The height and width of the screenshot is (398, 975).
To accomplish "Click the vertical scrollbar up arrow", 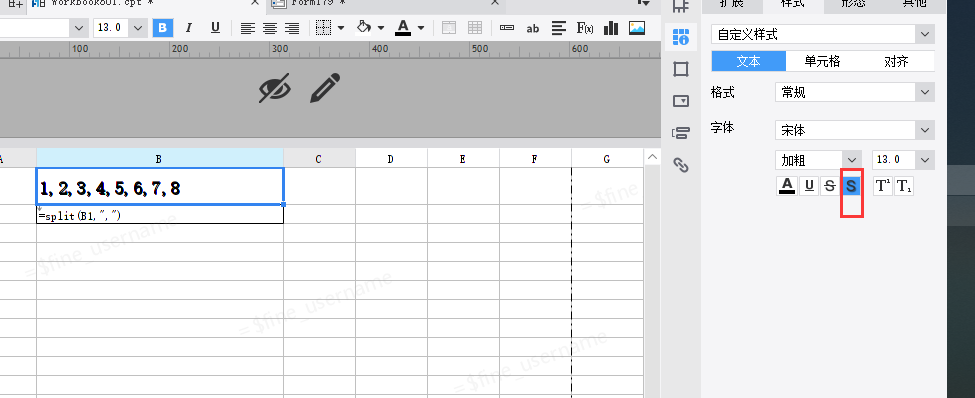I will (x=652, y=157).
